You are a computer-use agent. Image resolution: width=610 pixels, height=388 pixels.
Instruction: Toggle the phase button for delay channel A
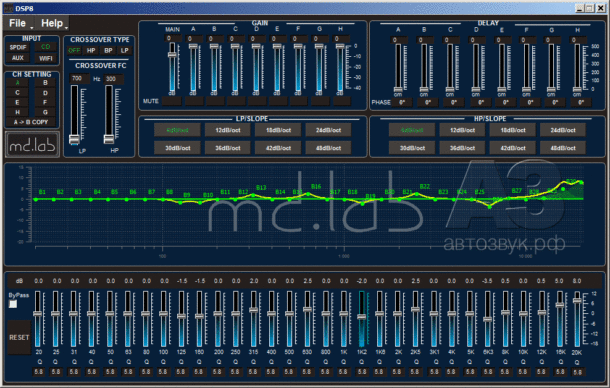coord(402,102)
